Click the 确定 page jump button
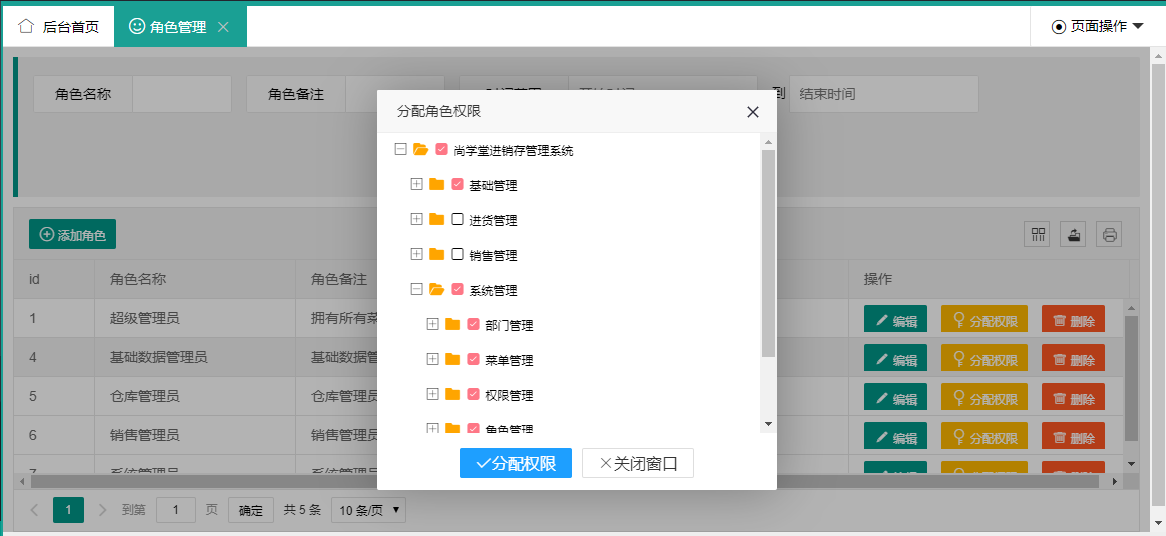 pos(251,510)
